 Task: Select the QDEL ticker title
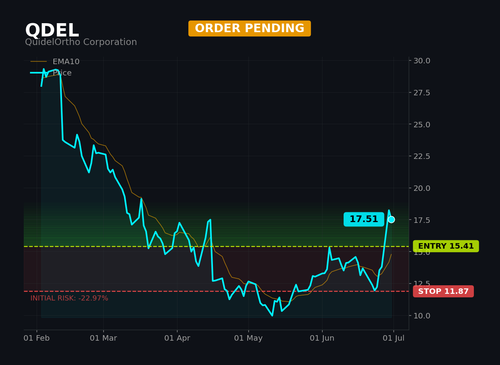[52, 30]
